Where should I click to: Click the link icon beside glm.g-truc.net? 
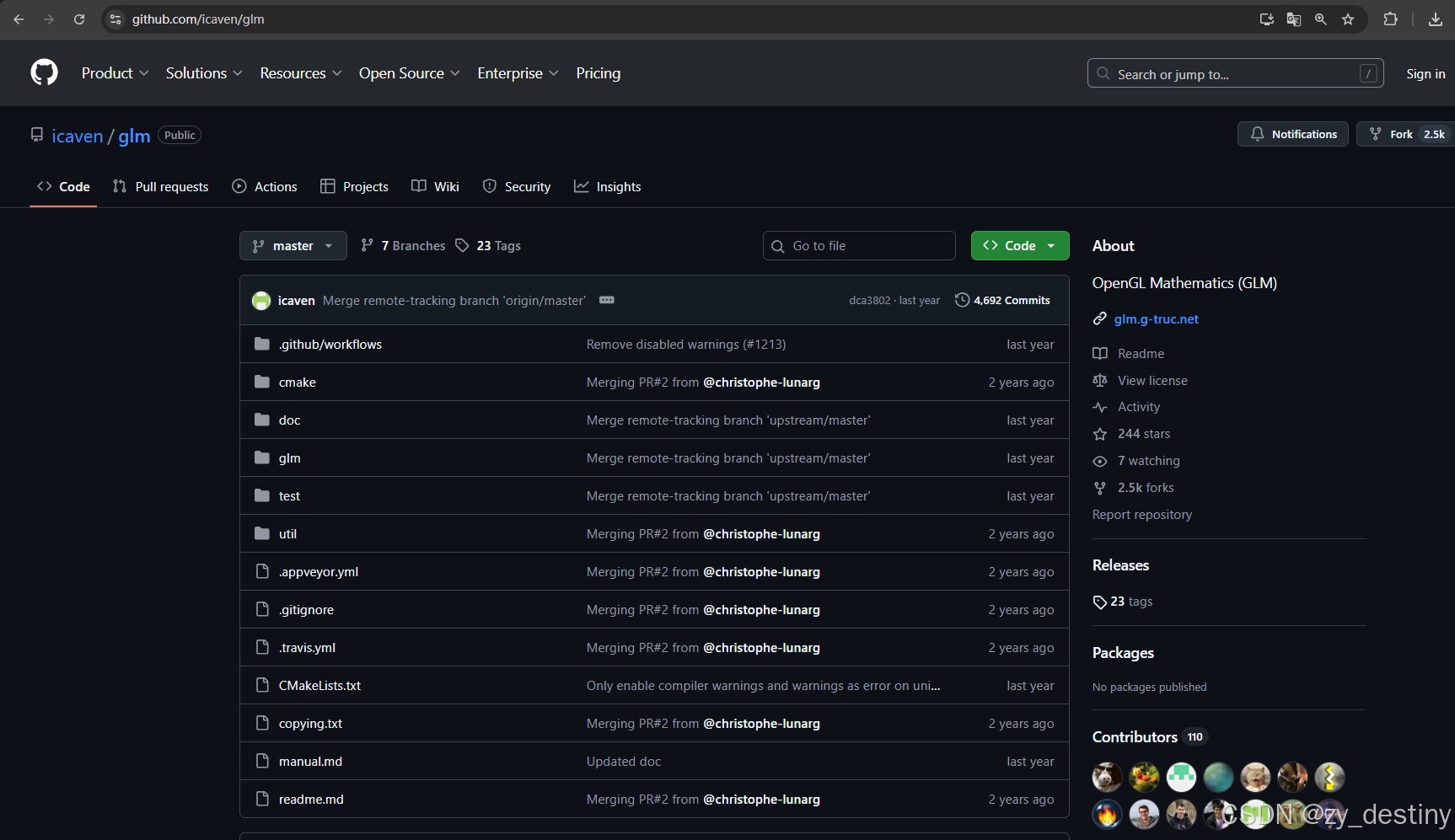1100,318
